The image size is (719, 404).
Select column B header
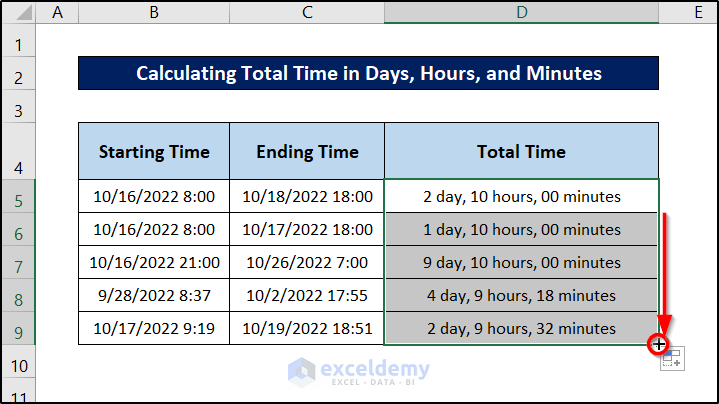click(x=154, y=13)
